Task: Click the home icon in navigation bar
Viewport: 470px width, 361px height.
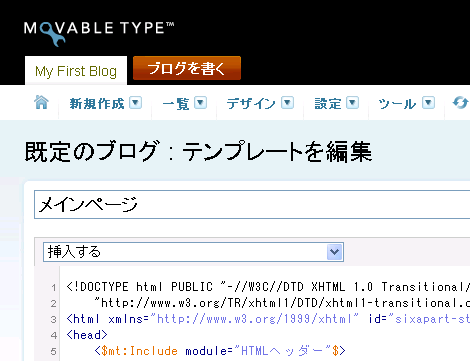Action: (41, 102)
